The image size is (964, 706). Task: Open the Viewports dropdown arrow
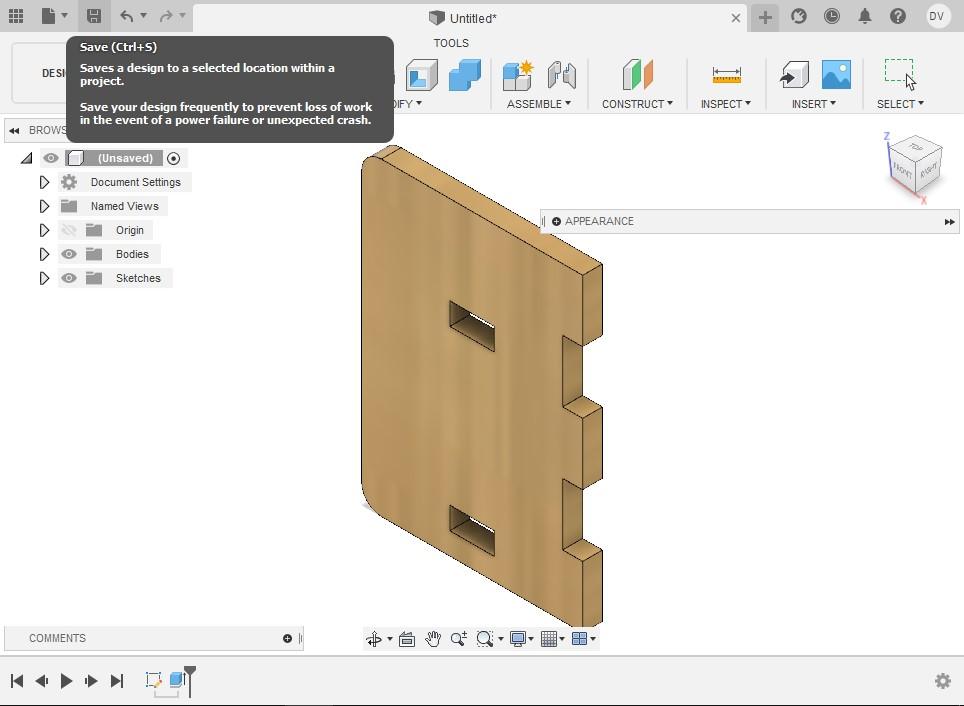tap(593, 639)
